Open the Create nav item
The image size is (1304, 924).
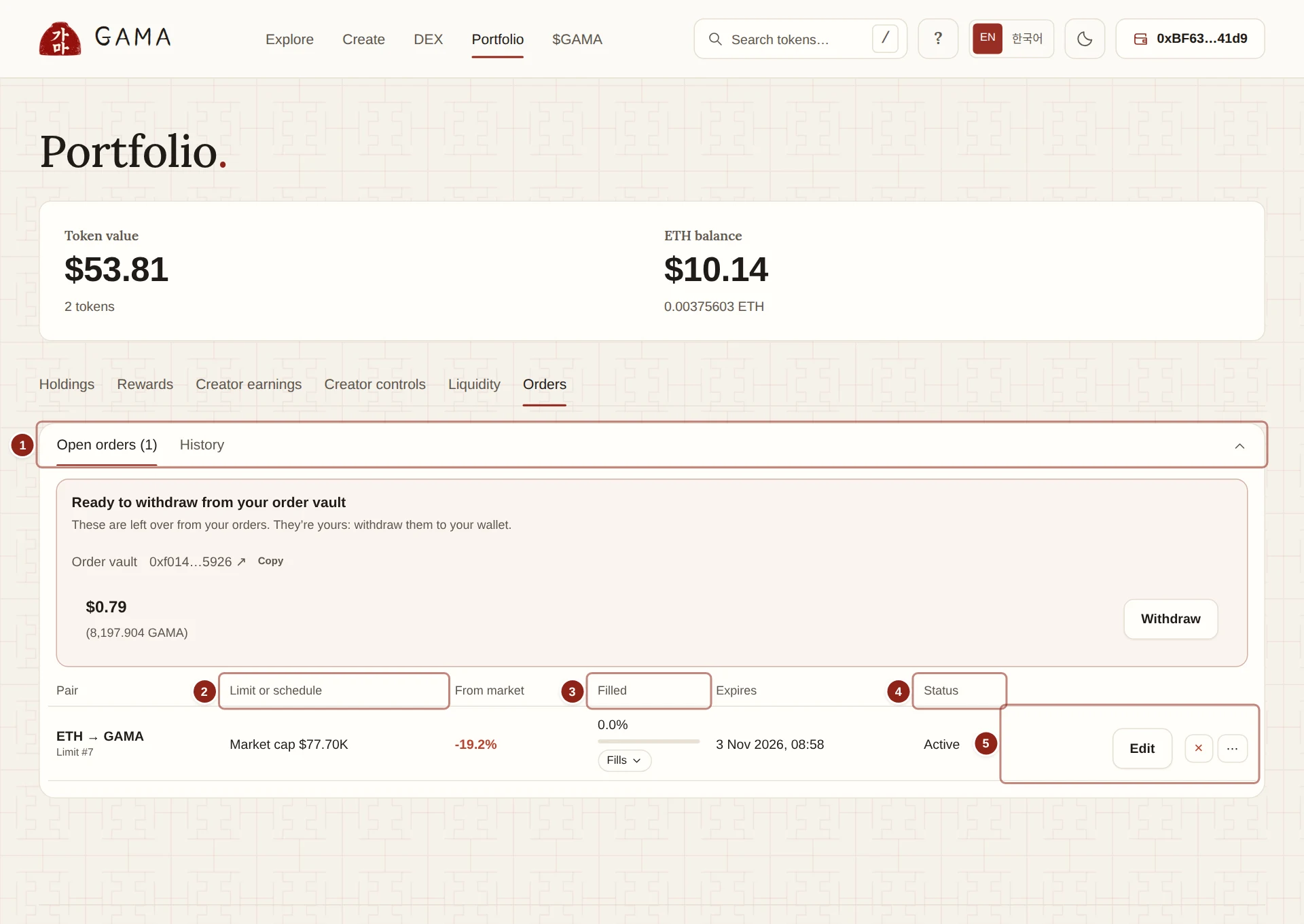click(x=363, y=39)
